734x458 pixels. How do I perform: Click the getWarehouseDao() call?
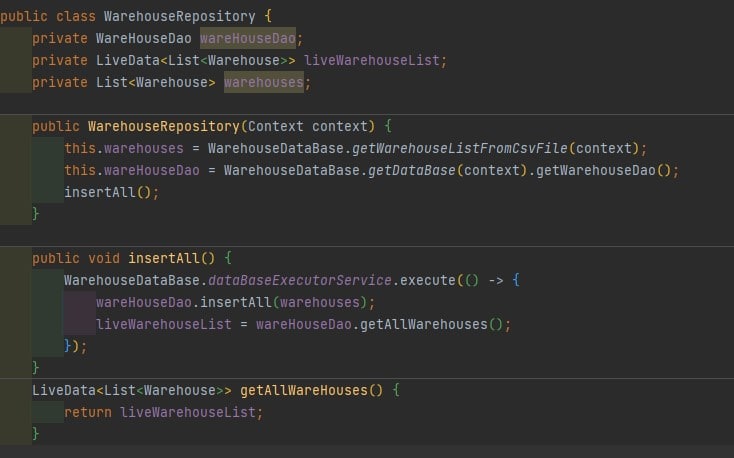click(x=604, y=170)
